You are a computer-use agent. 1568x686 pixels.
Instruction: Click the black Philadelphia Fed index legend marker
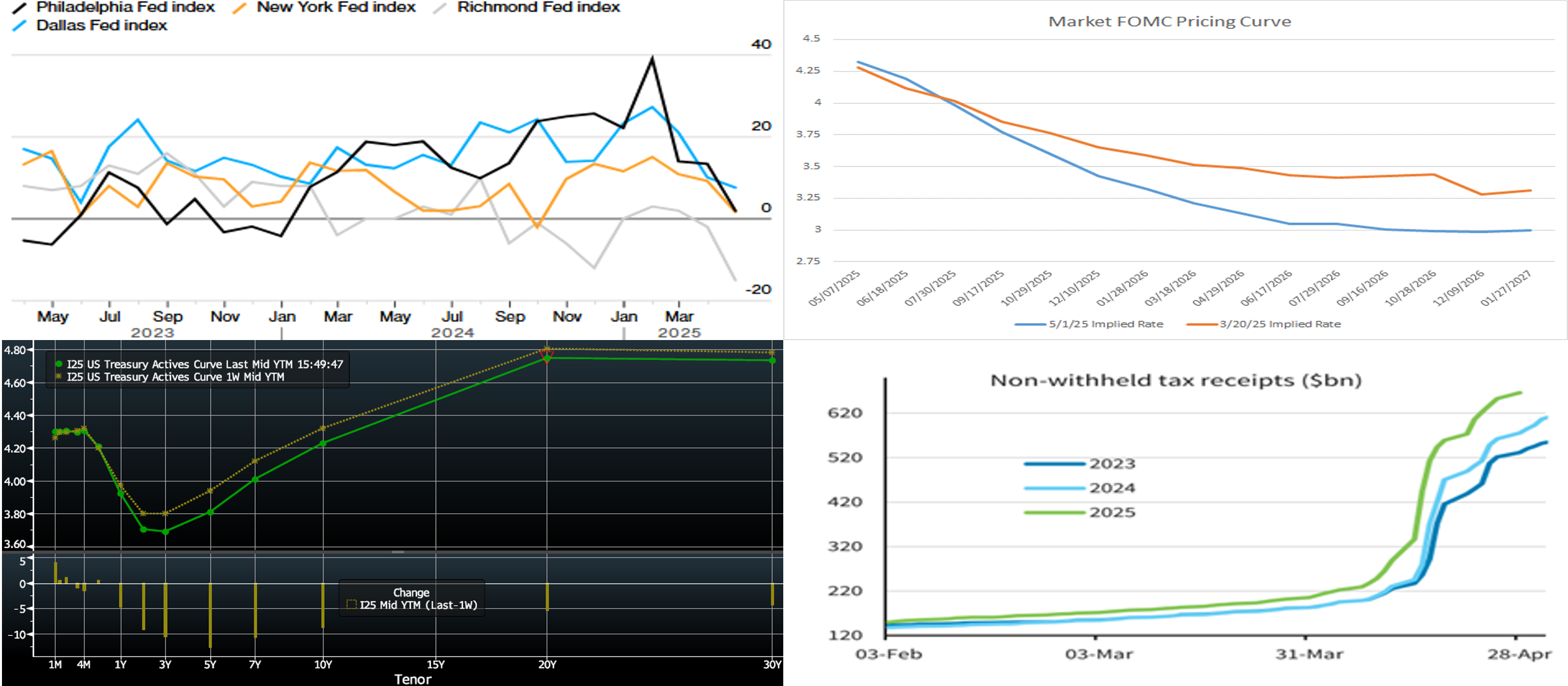(x=20, y=8)
